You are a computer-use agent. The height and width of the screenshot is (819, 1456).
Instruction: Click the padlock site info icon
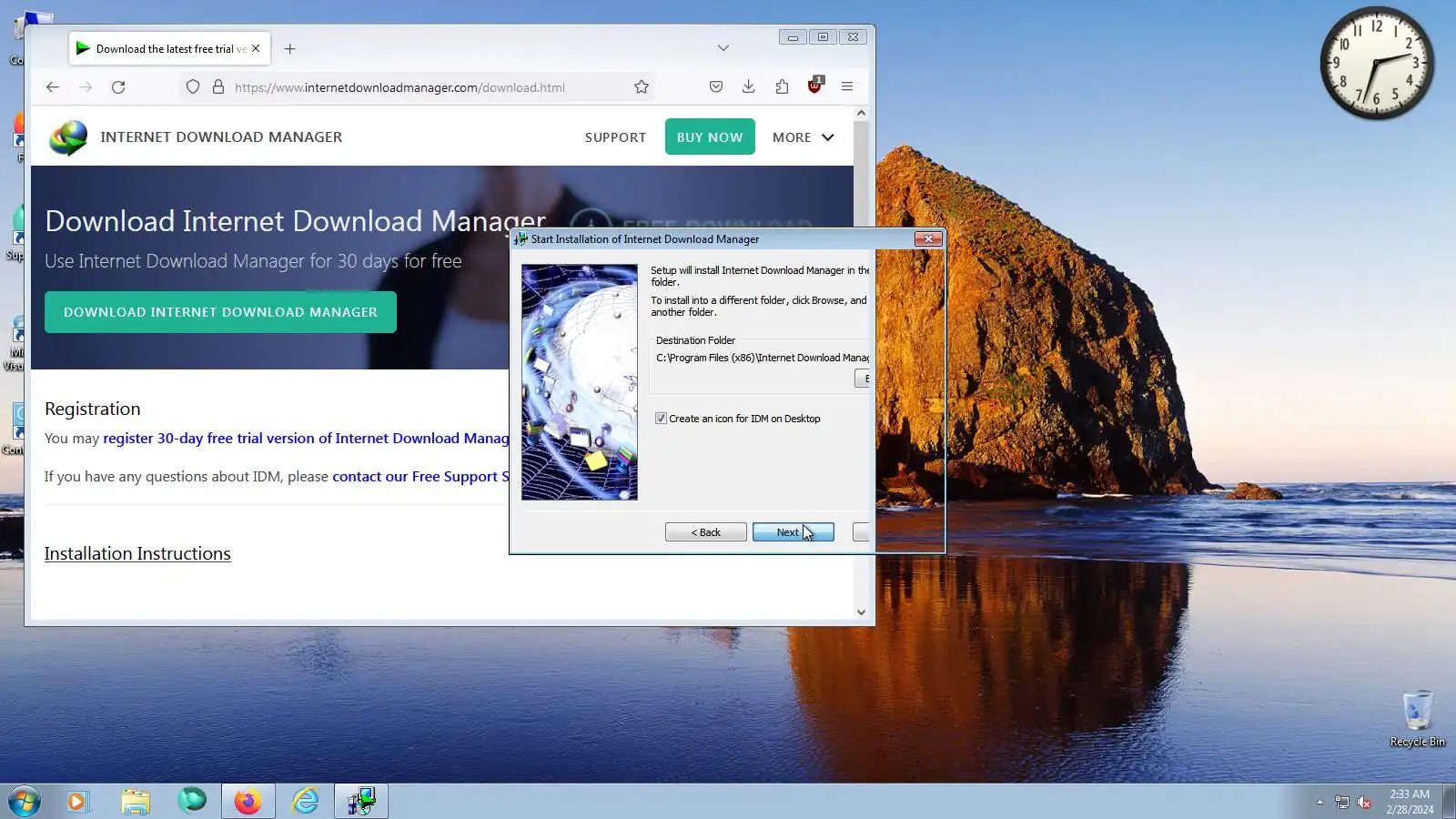(218, 87)
